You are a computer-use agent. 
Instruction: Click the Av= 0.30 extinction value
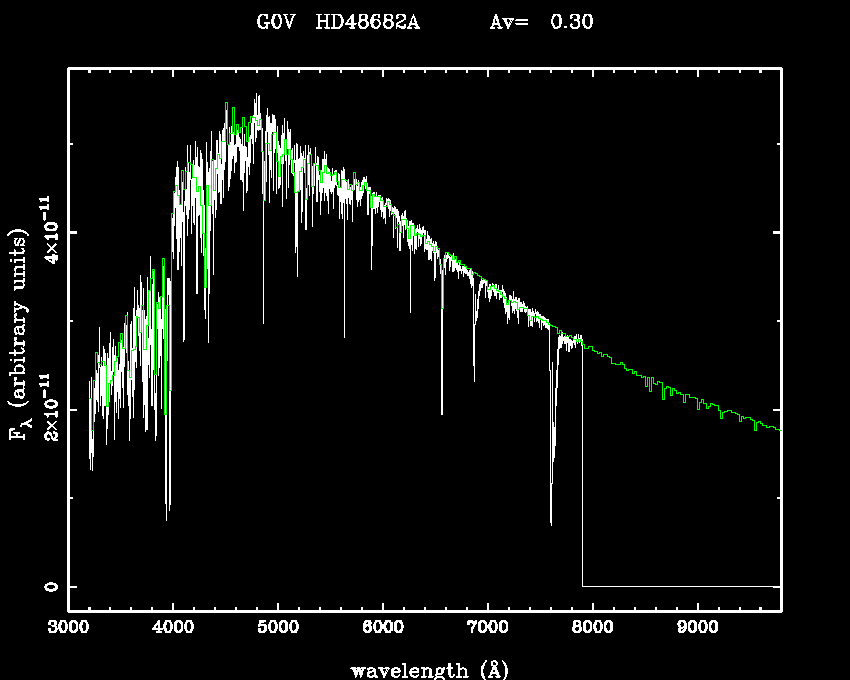[541, 22]
